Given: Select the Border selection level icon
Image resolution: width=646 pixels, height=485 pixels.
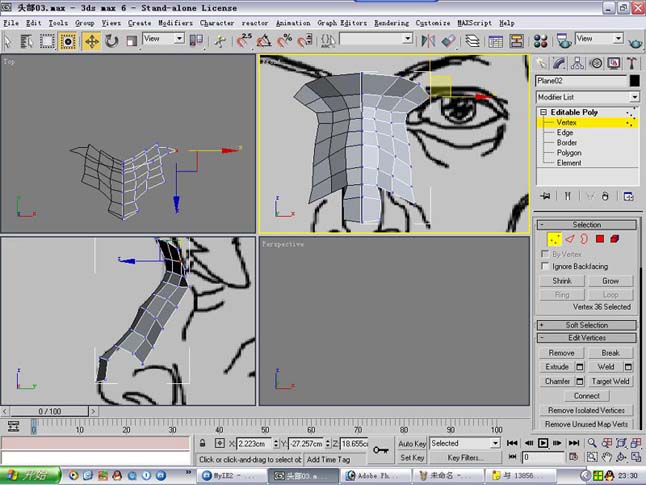Looking at the screenshot, I should click(x=584, y=239).
